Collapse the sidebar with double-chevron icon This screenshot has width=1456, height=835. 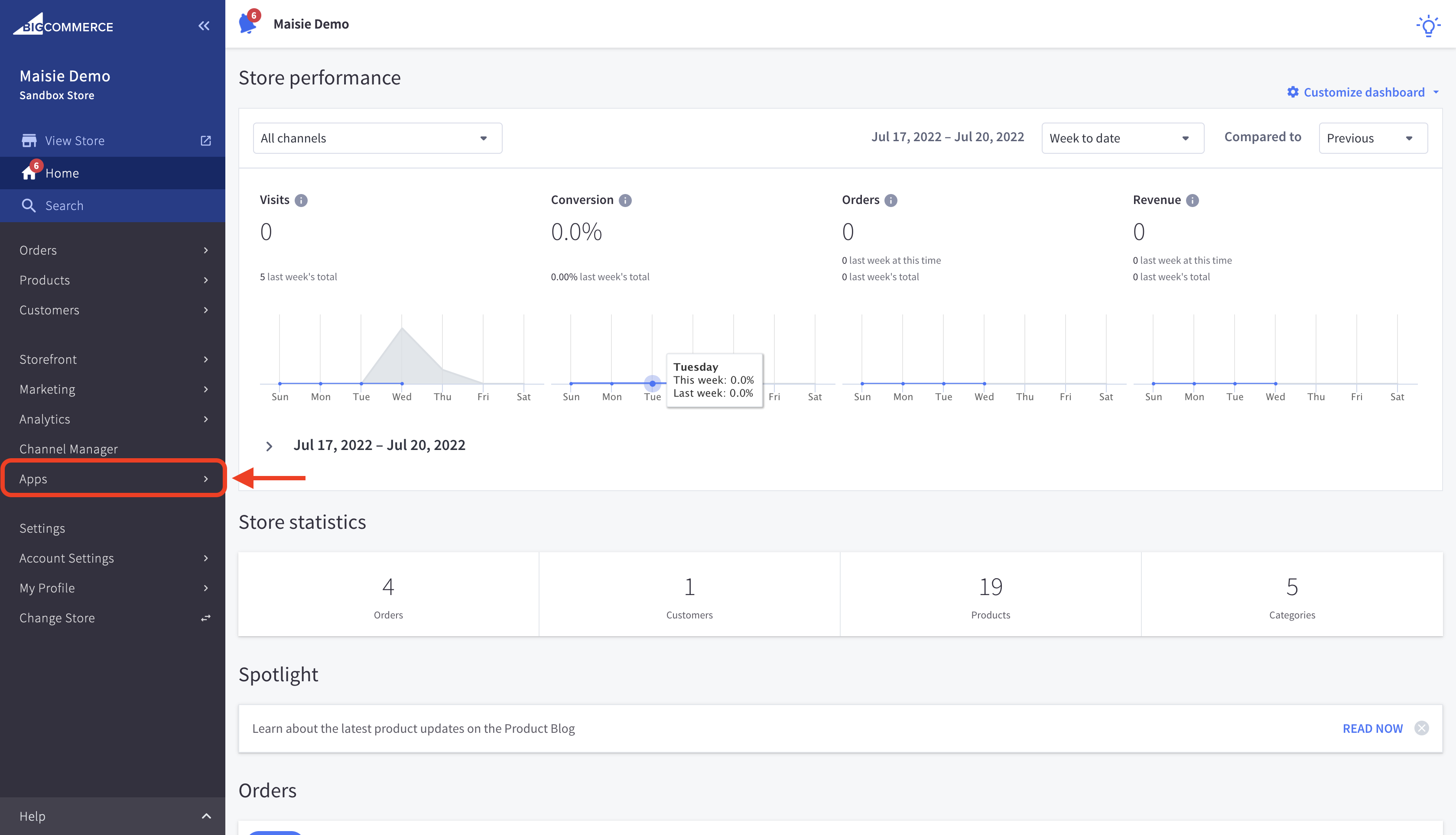[x=204, y=26]
